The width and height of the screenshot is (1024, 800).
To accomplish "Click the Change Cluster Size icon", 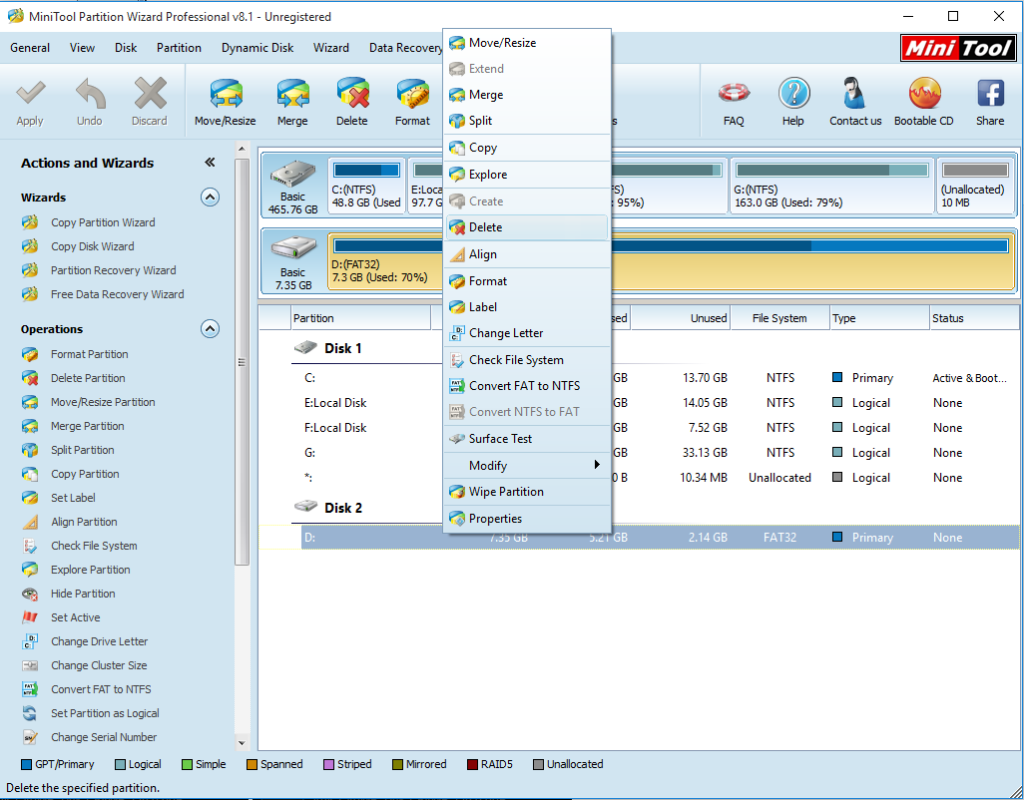I will point(29,665).
